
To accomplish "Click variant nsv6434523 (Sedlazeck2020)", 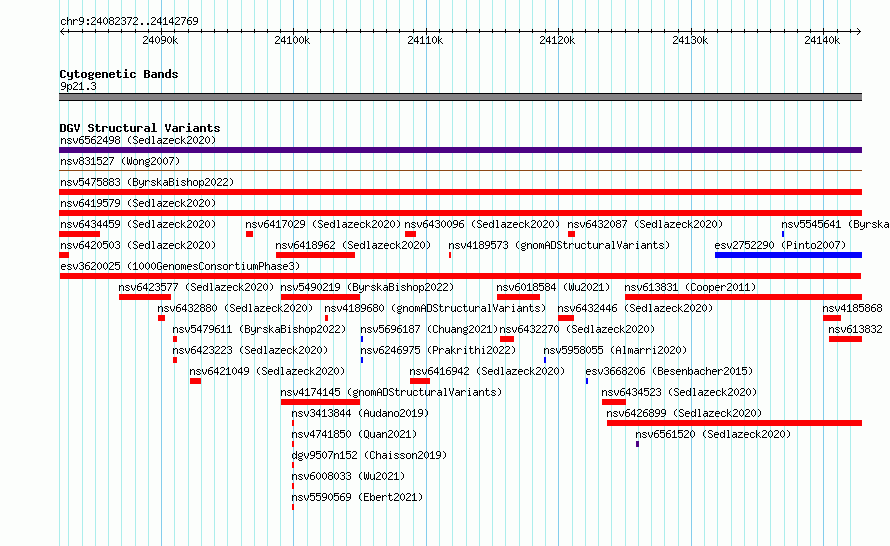I will [x=679, y=392].
